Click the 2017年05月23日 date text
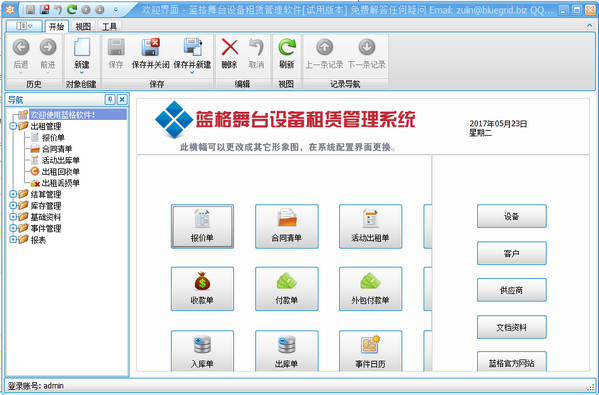 (x=498, y=123)
